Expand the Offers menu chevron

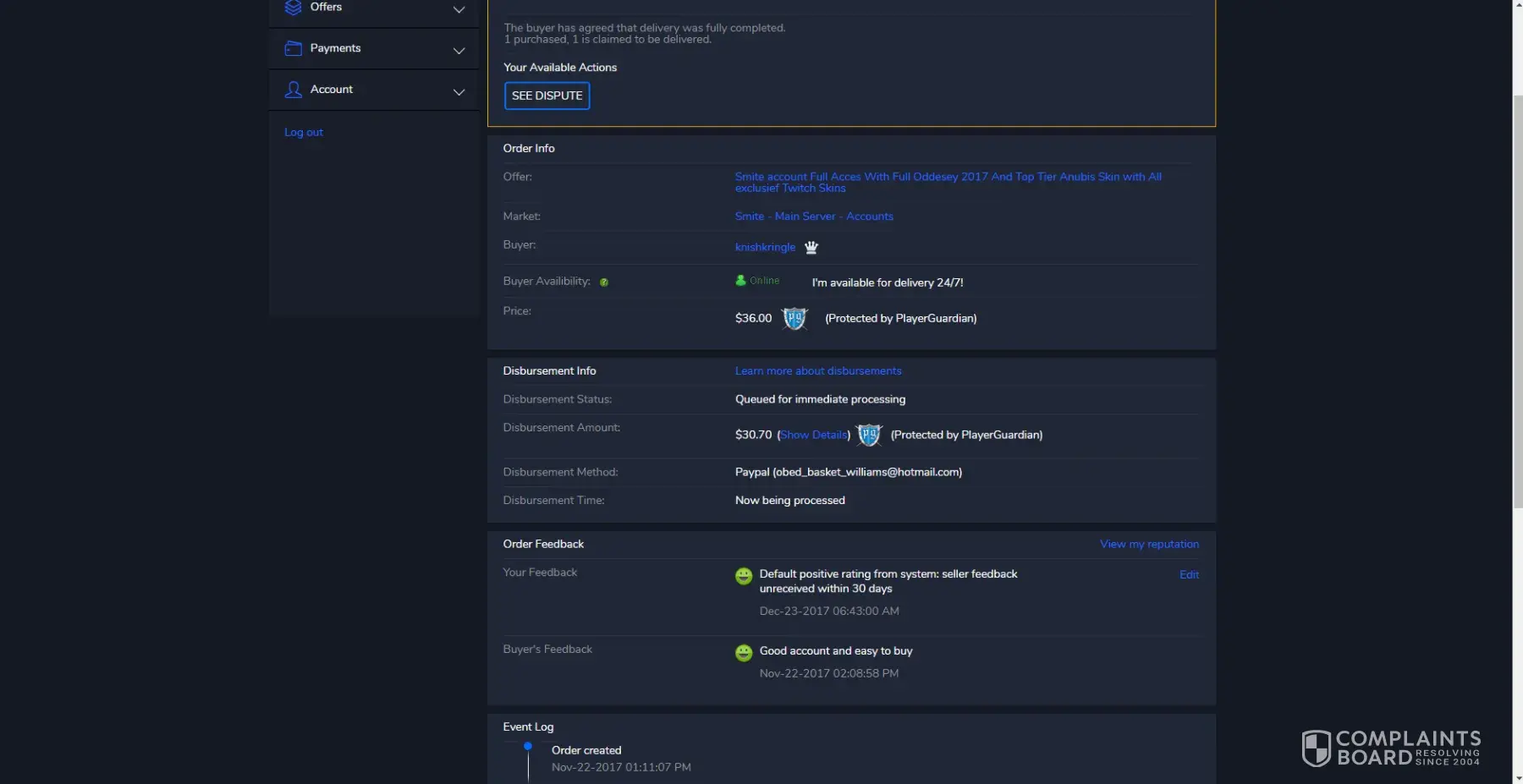tap(459, 10)
